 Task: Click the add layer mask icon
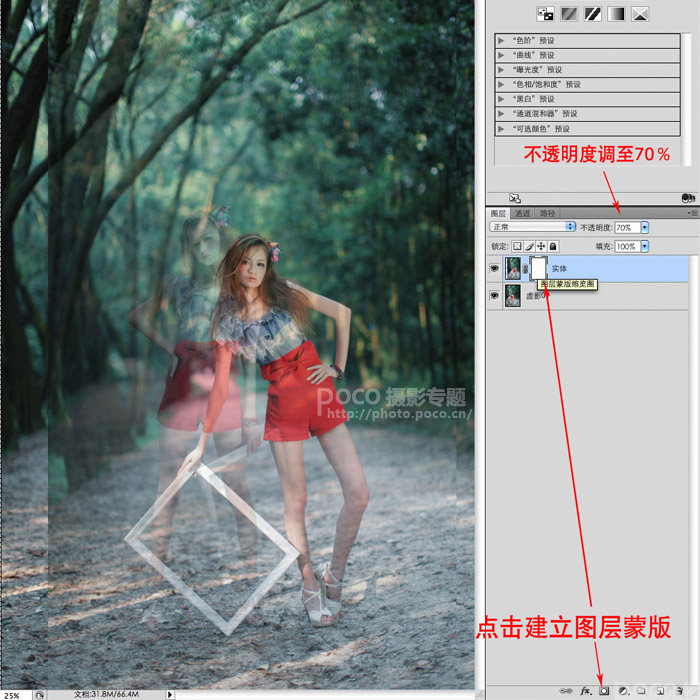604,691
